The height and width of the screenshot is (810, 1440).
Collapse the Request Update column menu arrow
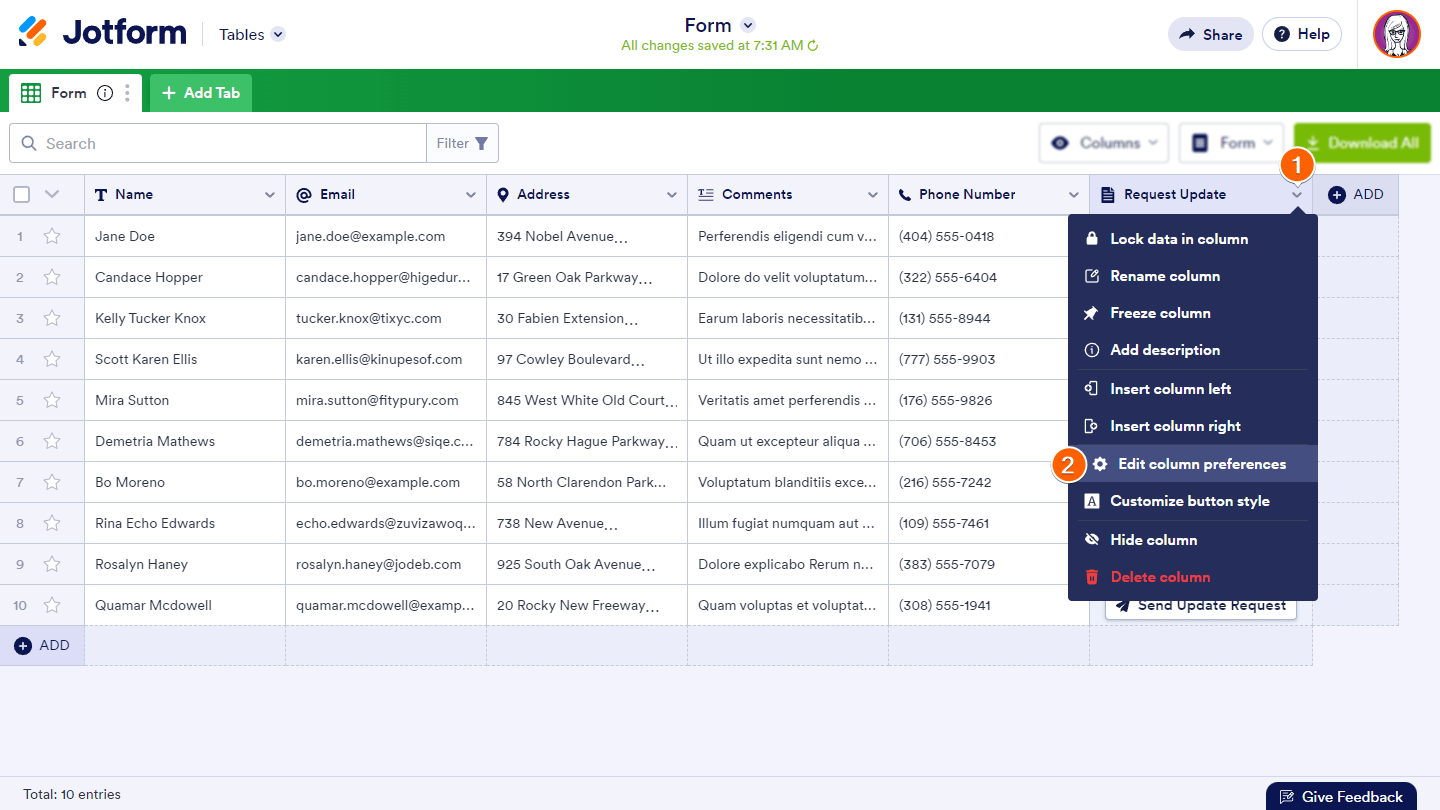pos(1297,195)
